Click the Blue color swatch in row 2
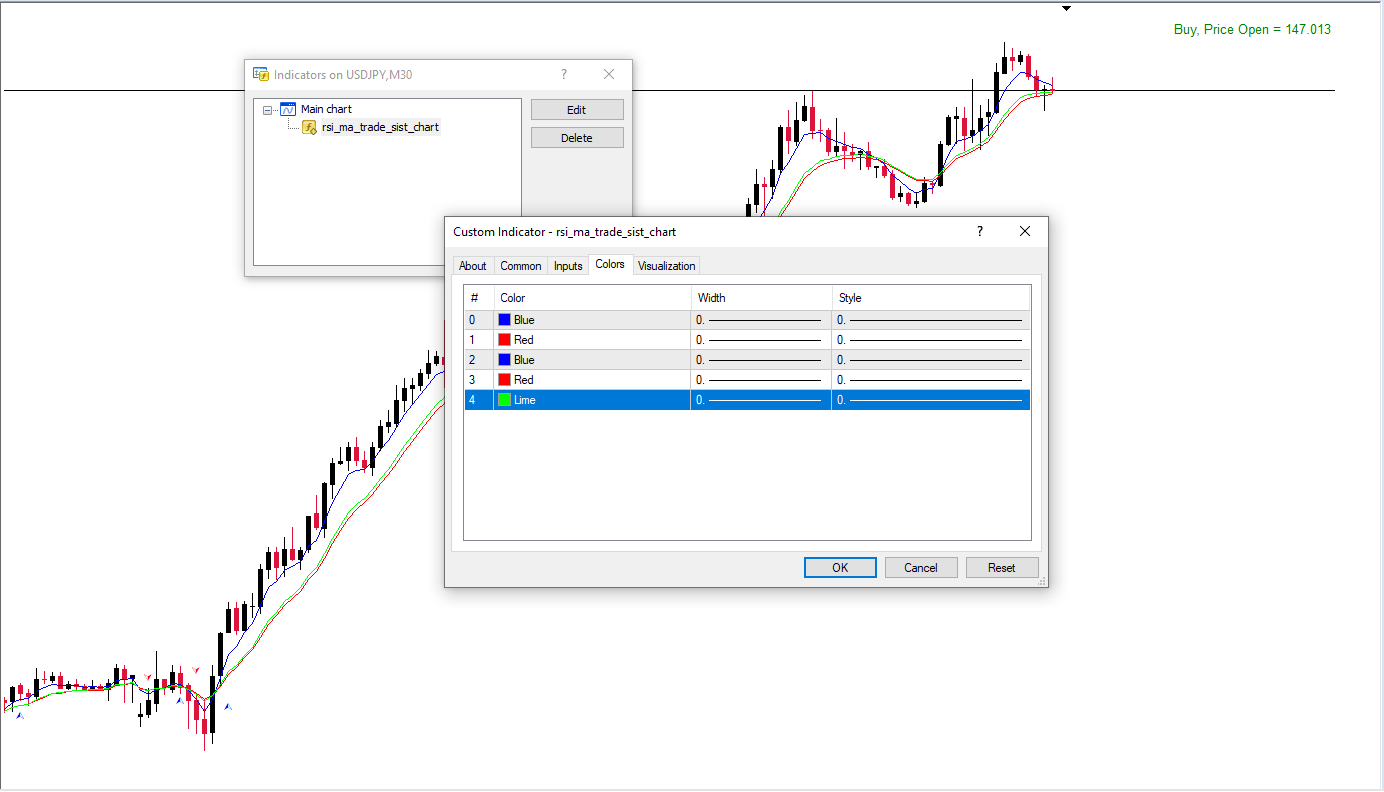The height and width of the screenshot is (792, 1384). [505, 360]
